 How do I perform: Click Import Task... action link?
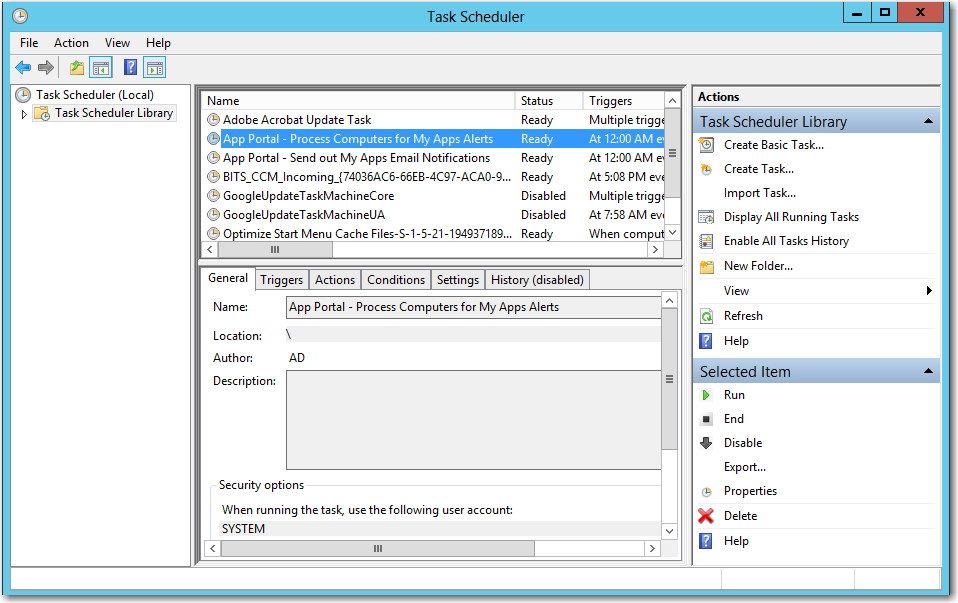(759, 193)
